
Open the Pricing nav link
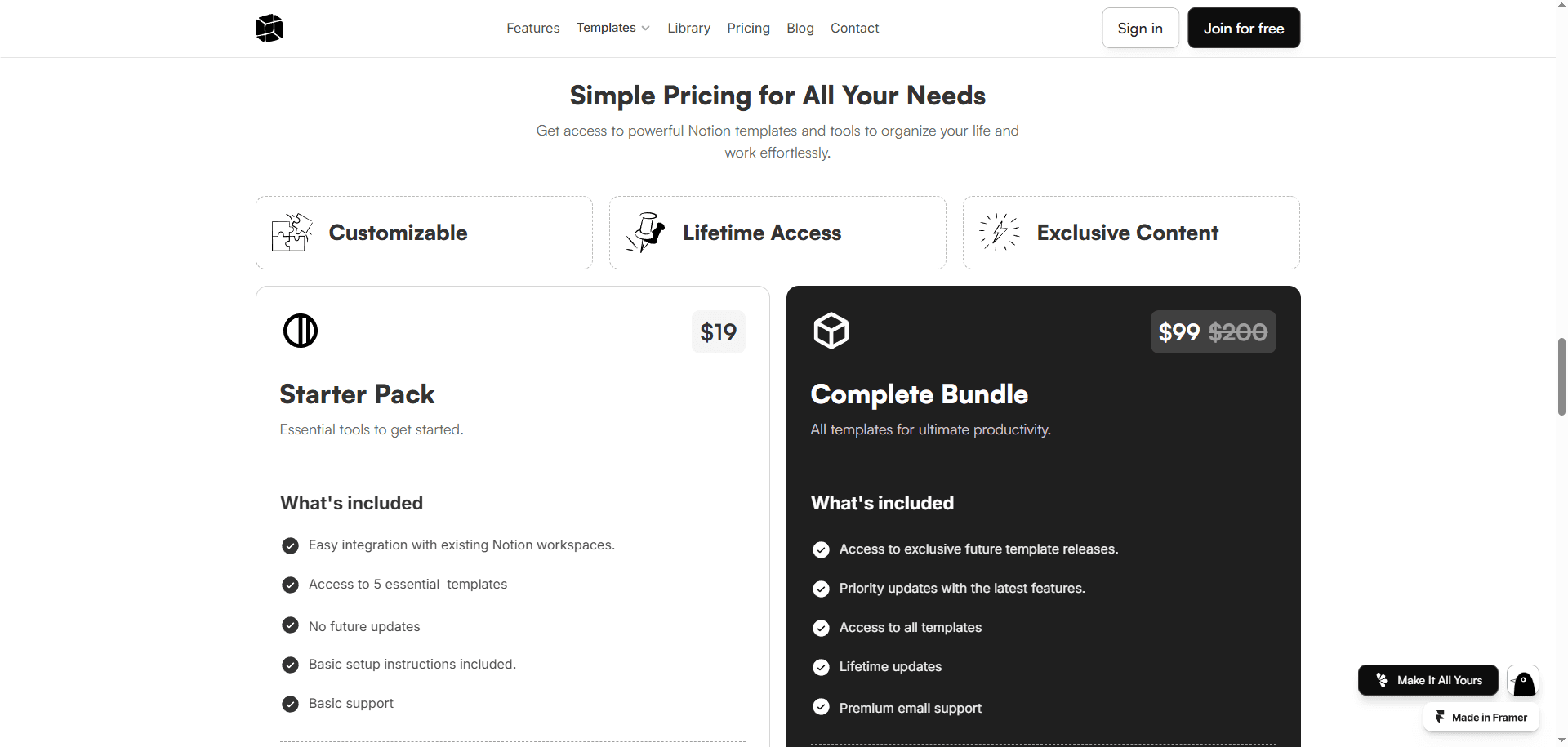point(748,28)
